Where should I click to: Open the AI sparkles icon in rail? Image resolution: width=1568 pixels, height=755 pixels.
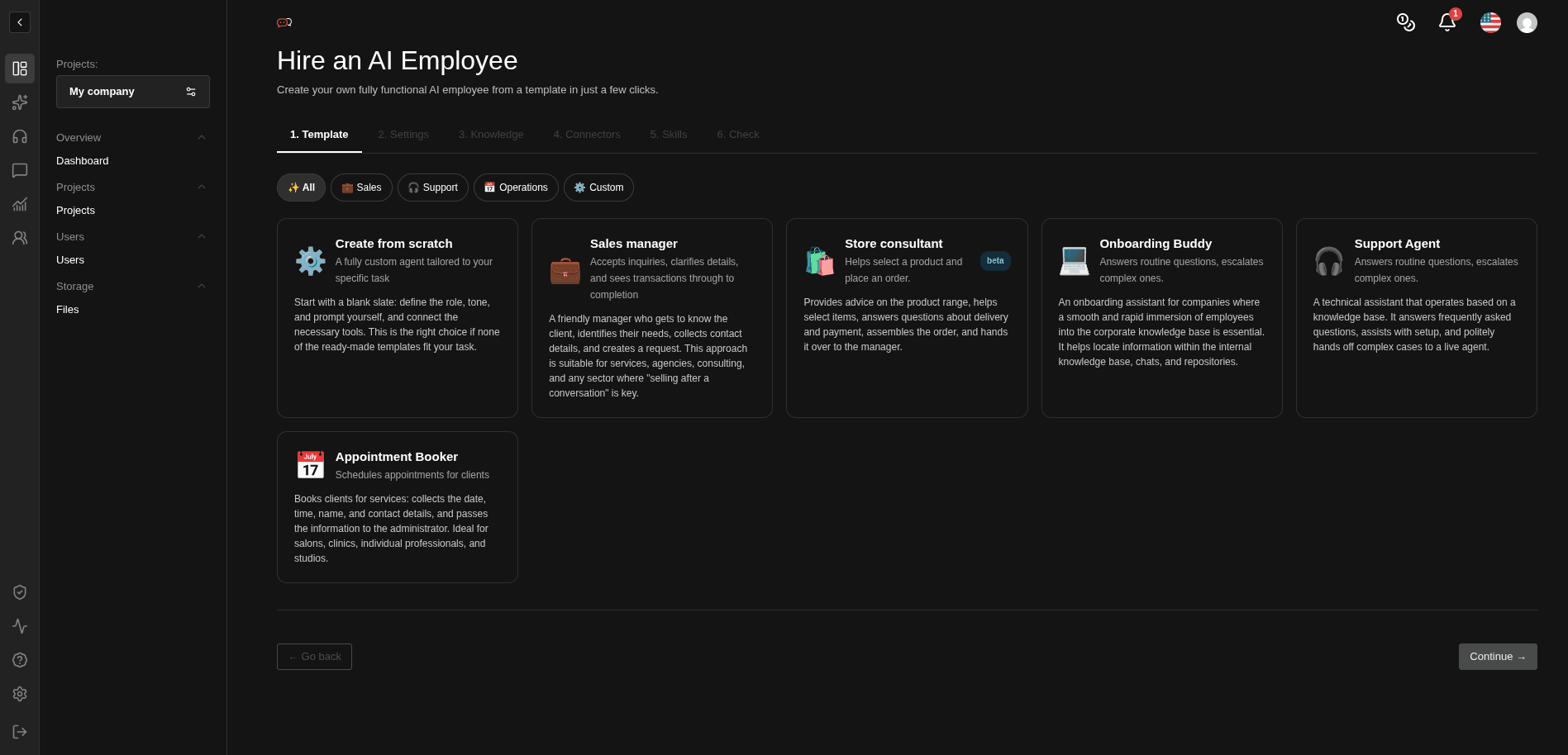20,102
